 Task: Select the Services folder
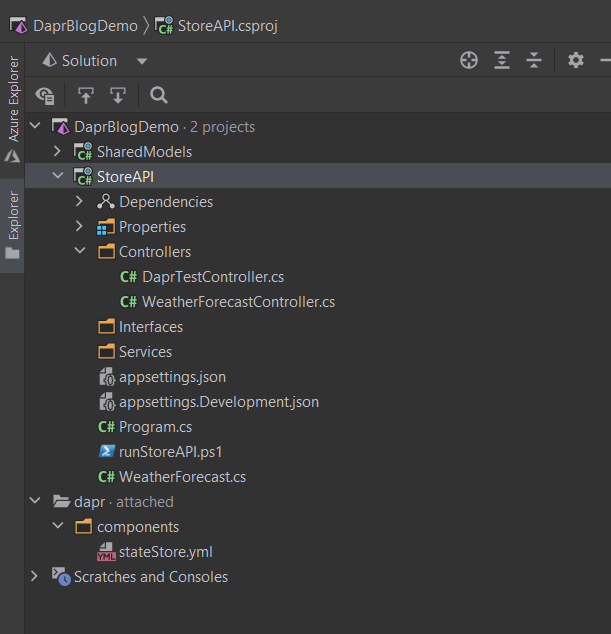pos(318,352)
